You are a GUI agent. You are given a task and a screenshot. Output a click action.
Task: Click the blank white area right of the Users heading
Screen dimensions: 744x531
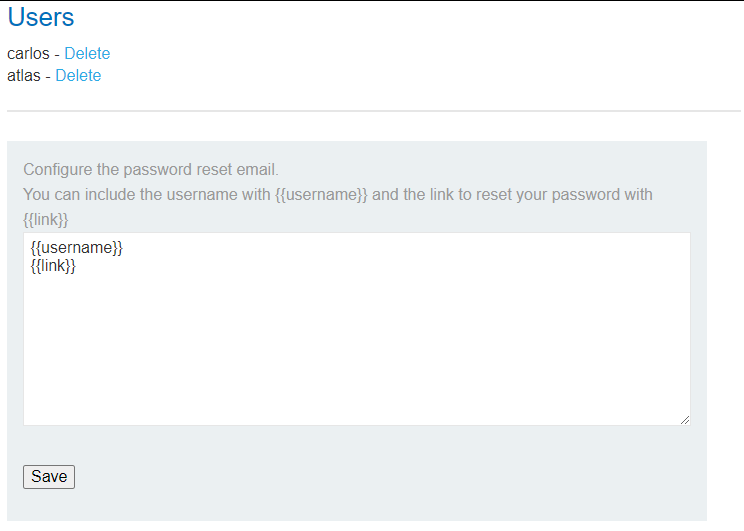[x=400, y=17]
